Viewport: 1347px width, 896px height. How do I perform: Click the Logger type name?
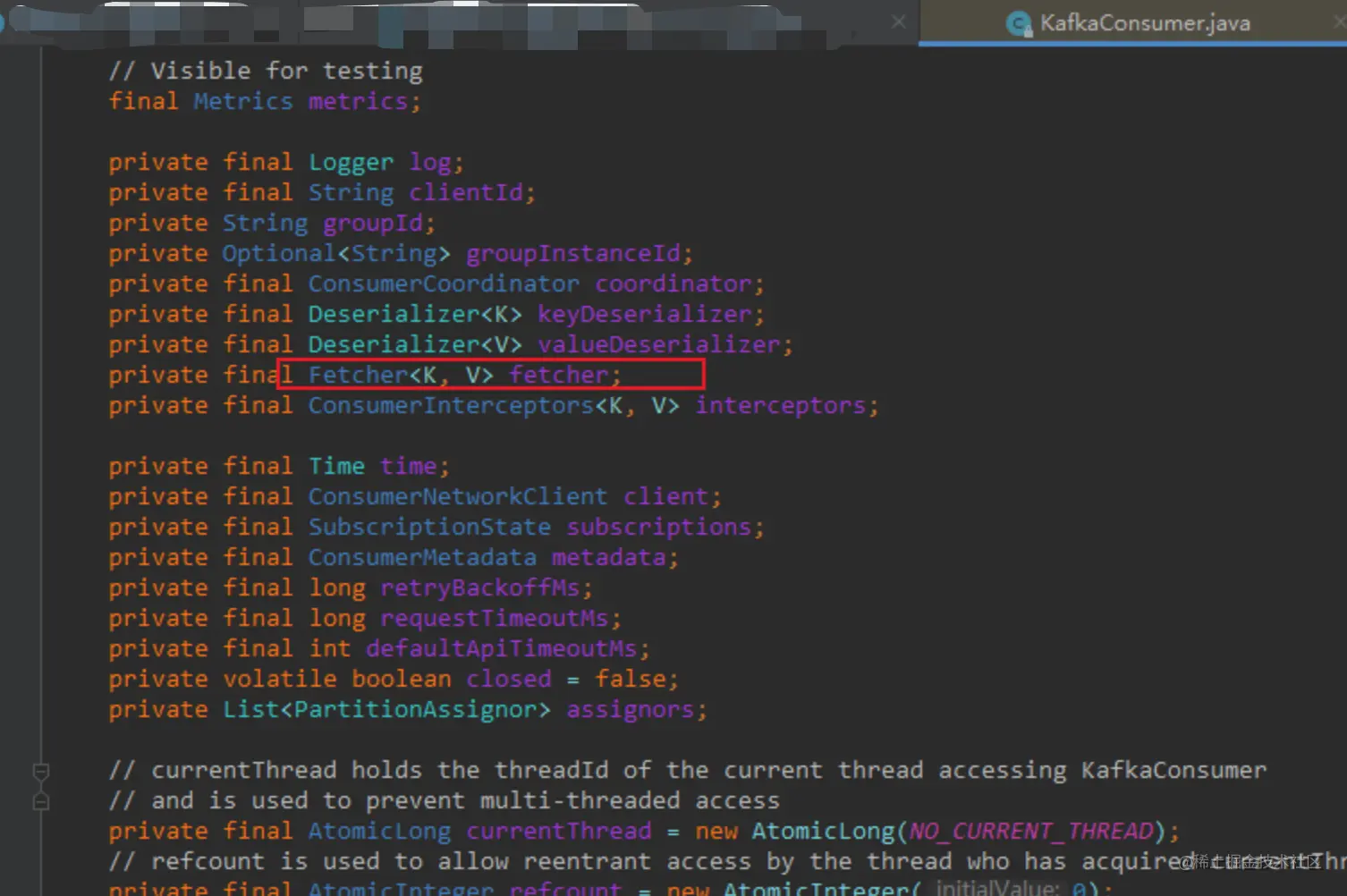coord(351,162)
